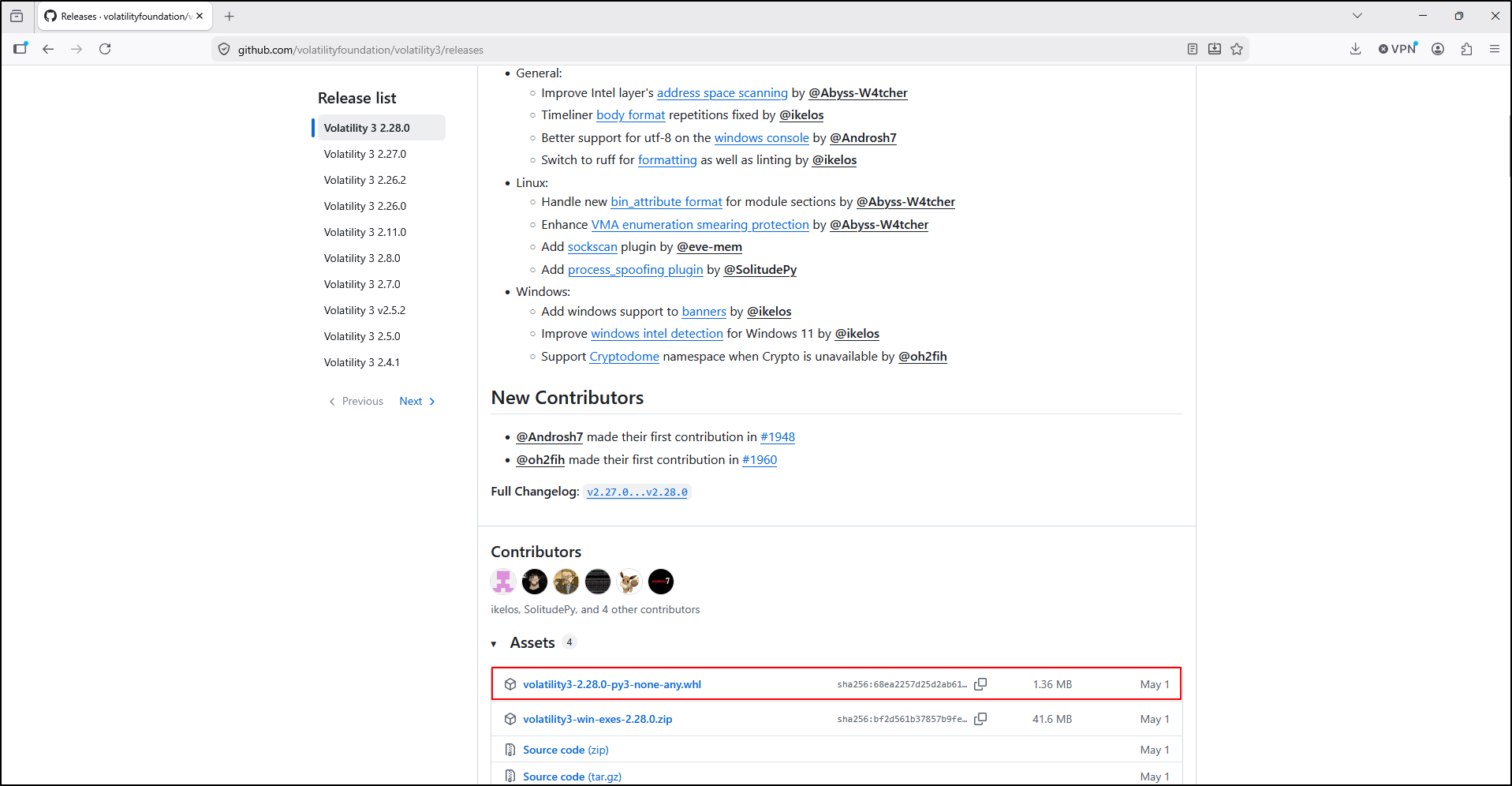This screenshot has width=1512, height=786.
Task: Open the banners link under Windows
Action: [x=704, y=312]
